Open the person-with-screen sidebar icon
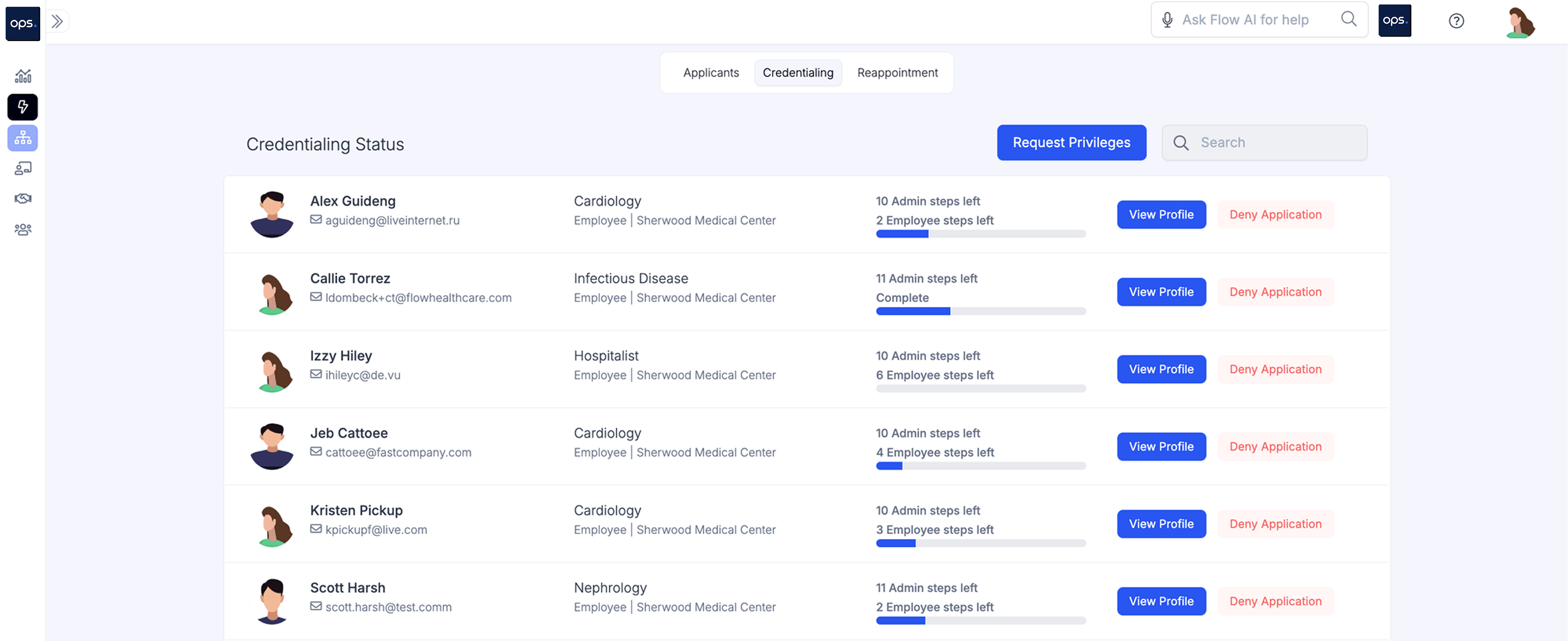 [x=23, y=168]
